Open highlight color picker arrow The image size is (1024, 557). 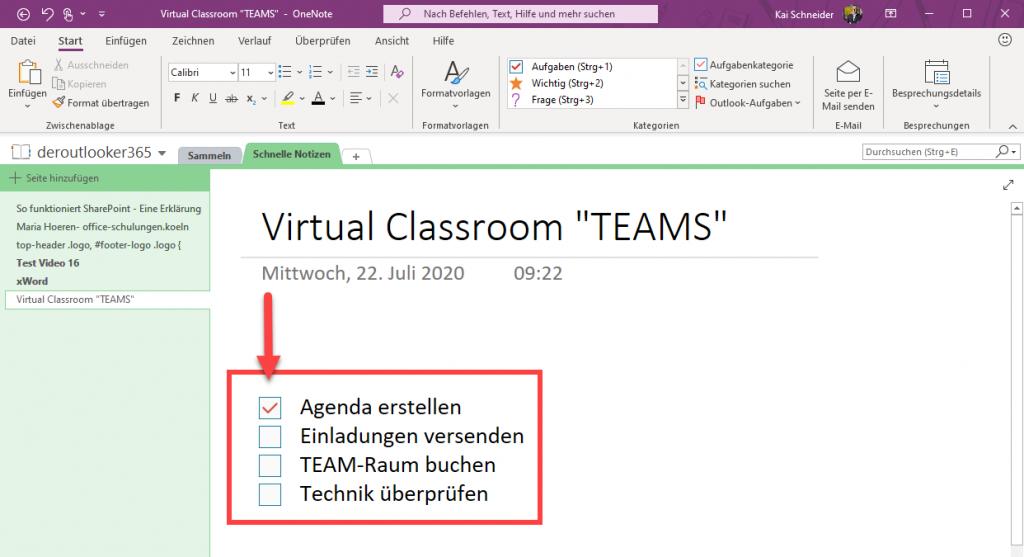click(302, 99)
